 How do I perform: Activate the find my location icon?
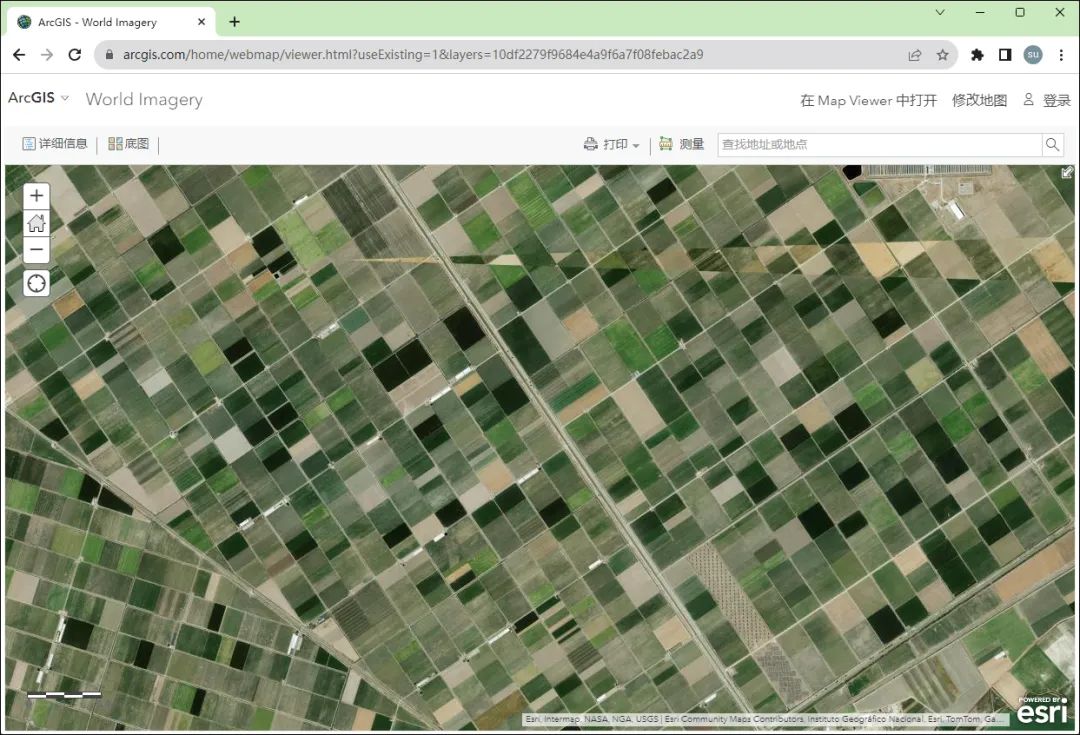(36, 283)
